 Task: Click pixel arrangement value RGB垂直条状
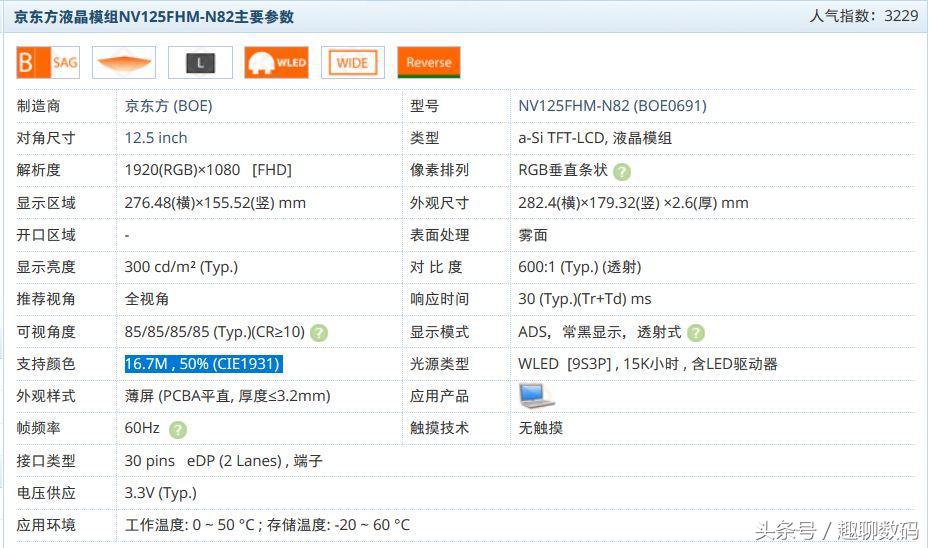coord(563,170)
